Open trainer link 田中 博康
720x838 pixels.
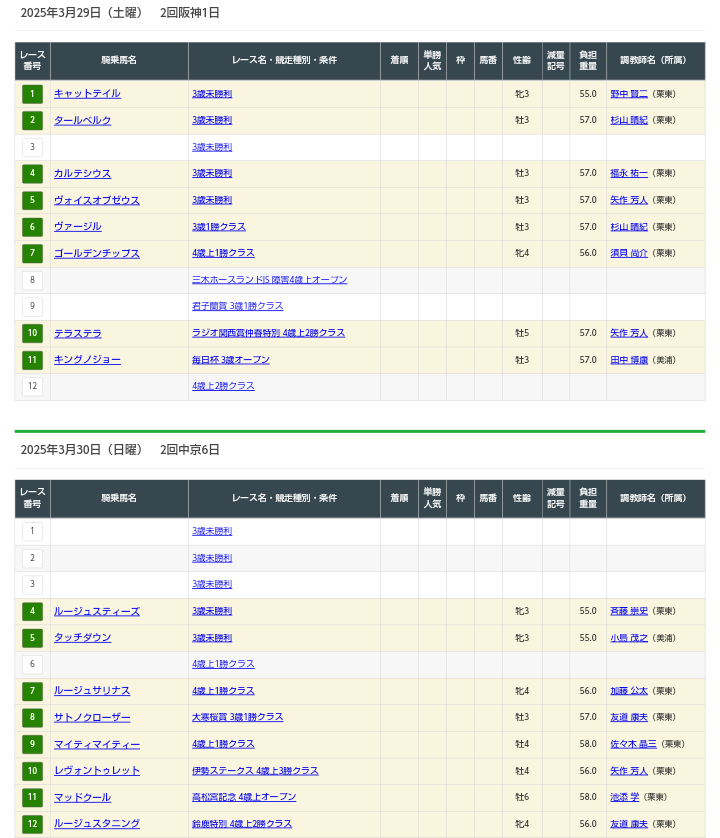pos(629,360)
